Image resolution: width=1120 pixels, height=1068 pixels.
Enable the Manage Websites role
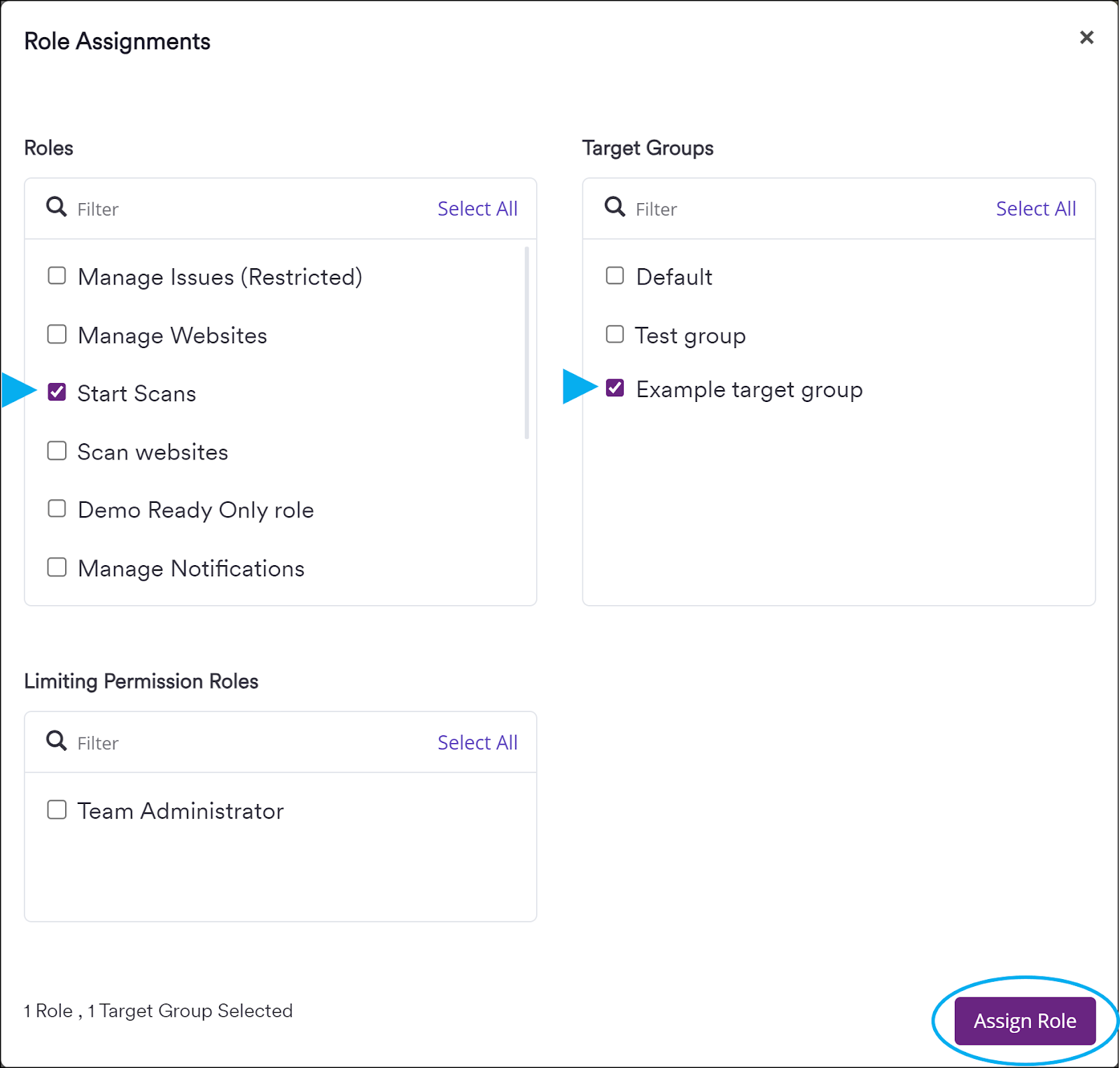point(57,334)
